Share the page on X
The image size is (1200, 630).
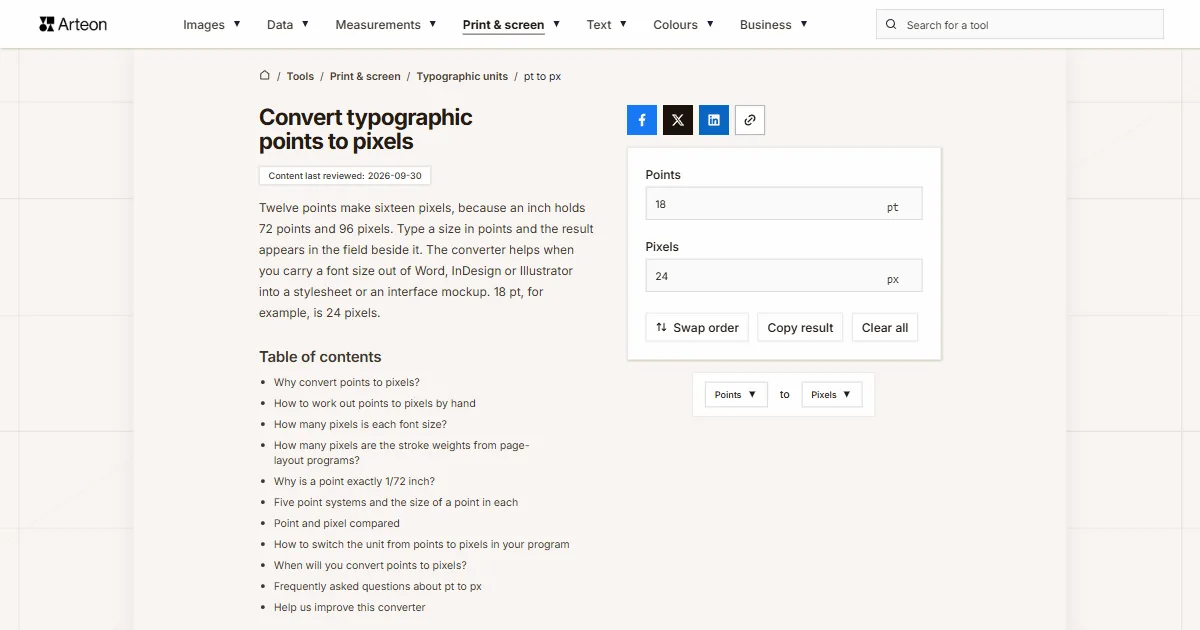click(678, 120)
